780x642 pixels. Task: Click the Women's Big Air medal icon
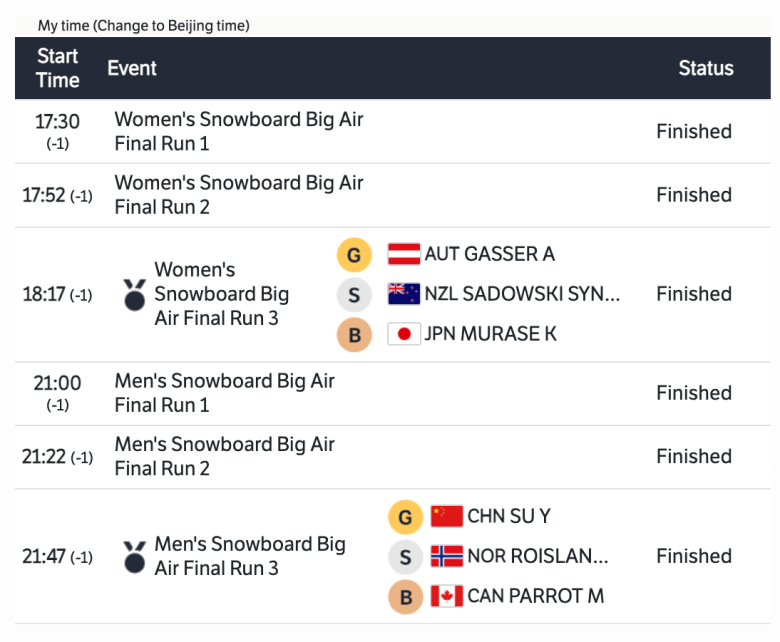pyautogui.click(x=134, y=294)
